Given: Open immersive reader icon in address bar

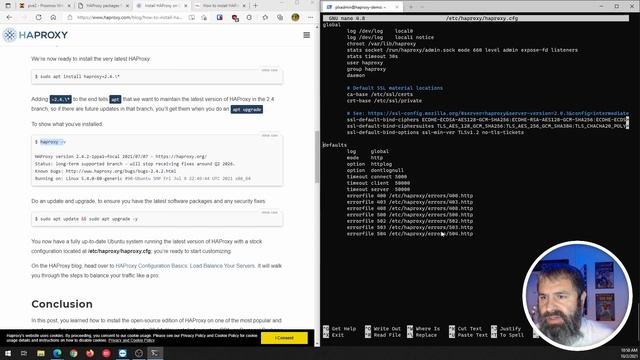Looking at the screenshot, I should pos(191,18).
